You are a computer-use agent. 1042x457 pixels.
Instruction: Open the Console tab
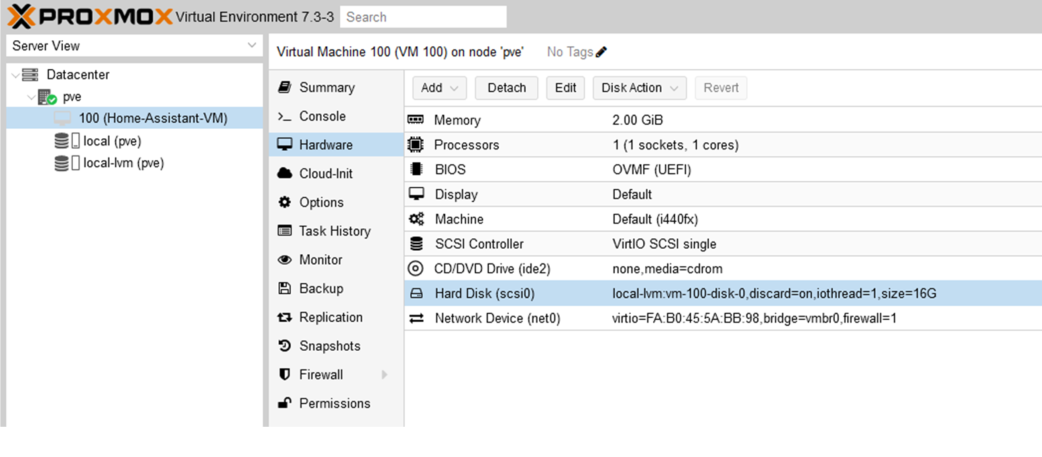tap(336, 116)
